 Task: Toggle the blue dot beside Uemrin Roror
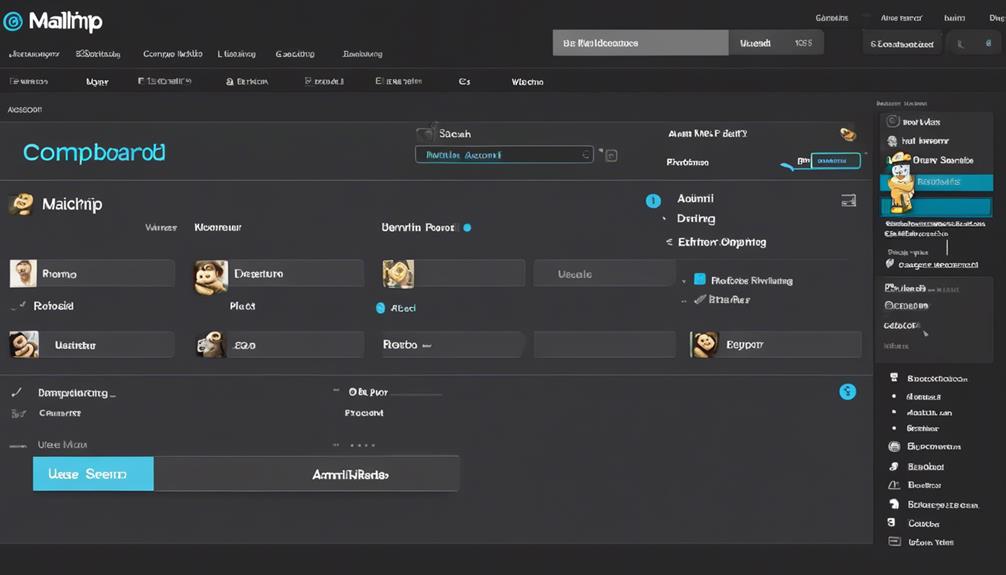click(467, 227)
